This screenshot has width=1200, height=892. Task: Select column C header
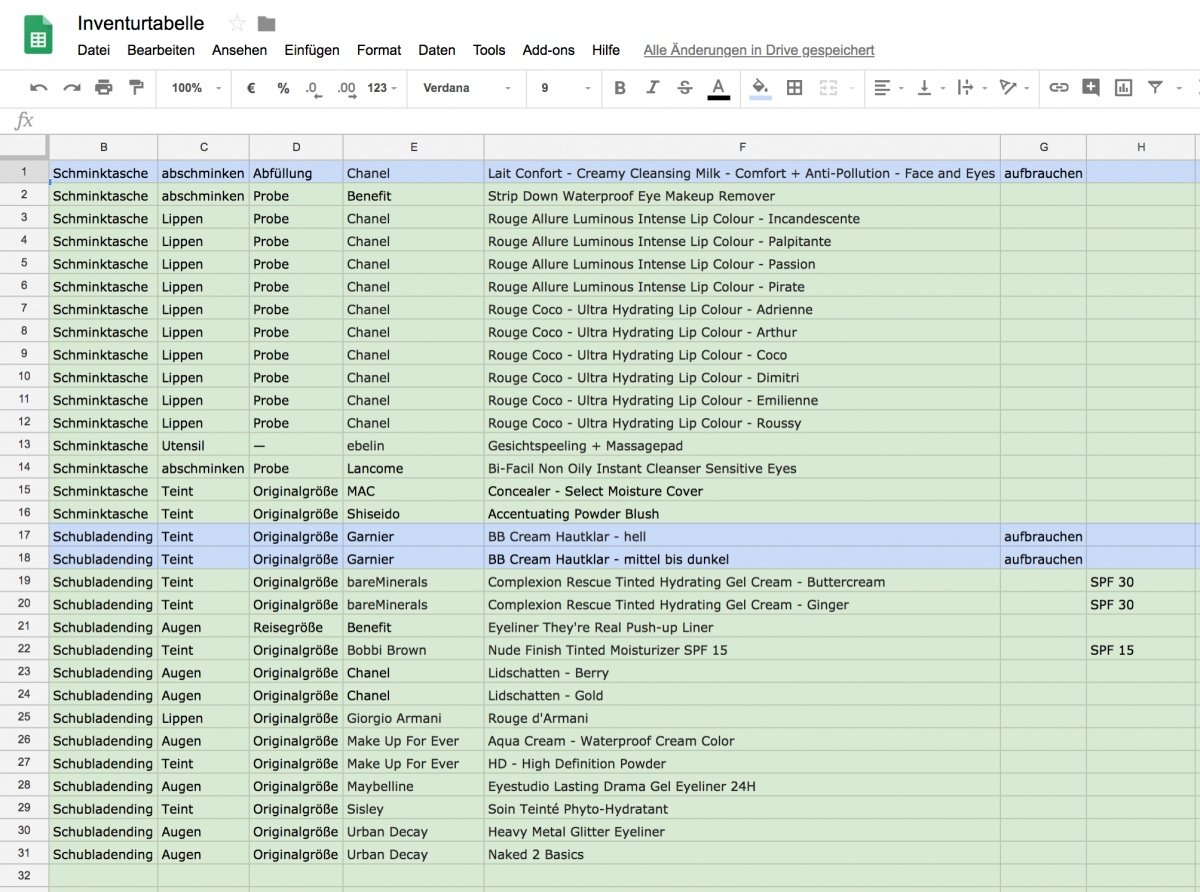pyautogui.click(x=204, y=147)
